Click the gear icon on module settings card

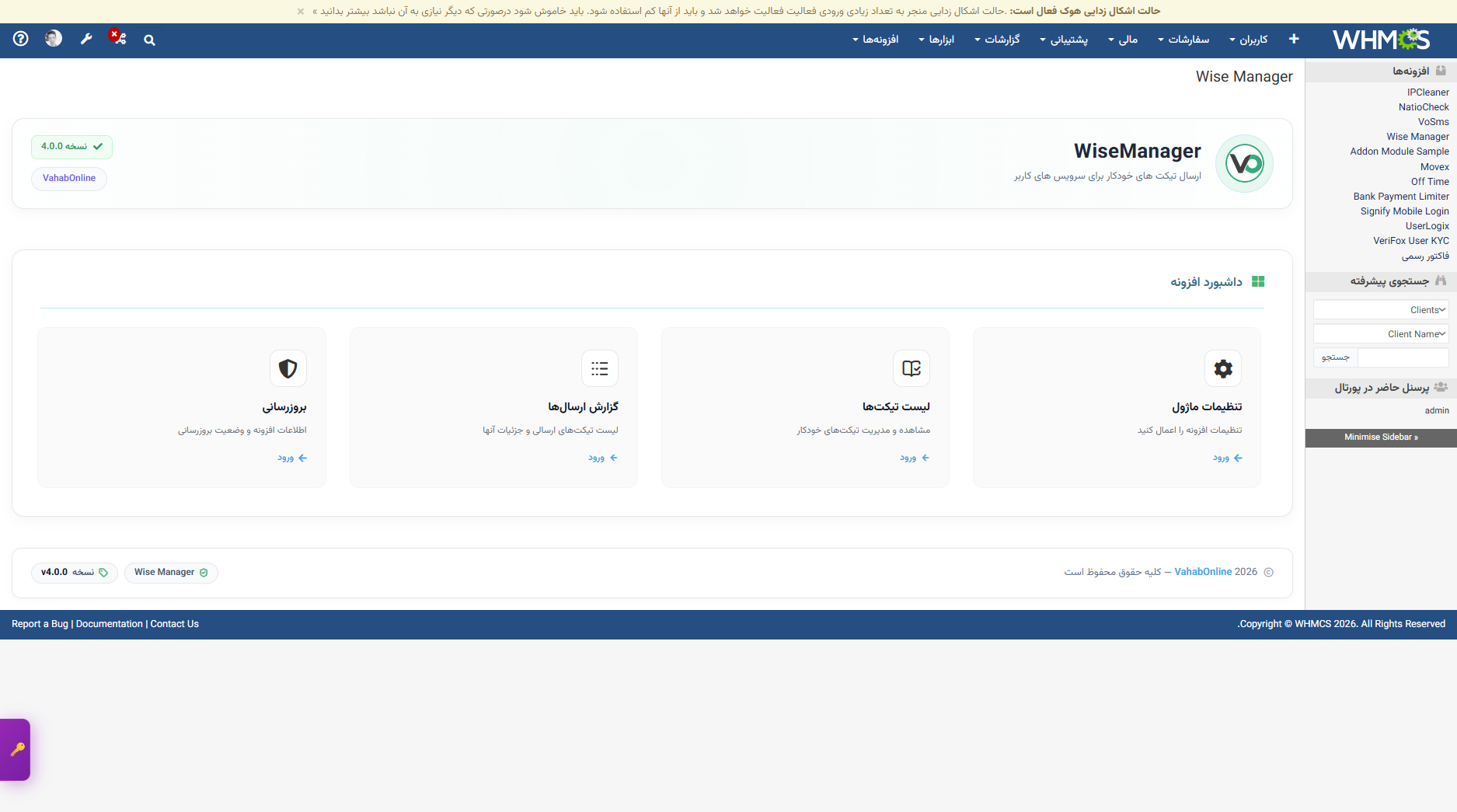1223,368
